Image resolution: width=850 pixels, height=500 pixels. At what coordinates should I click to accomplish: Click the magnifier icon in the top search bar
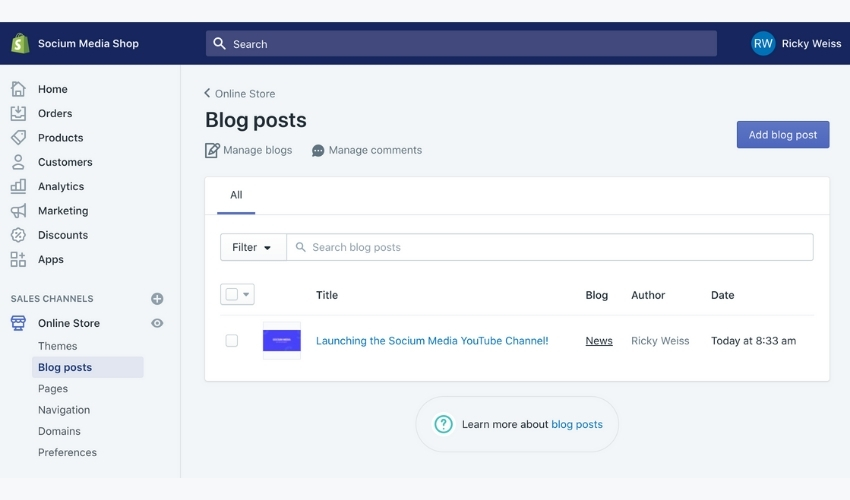[x=220, y=43]
